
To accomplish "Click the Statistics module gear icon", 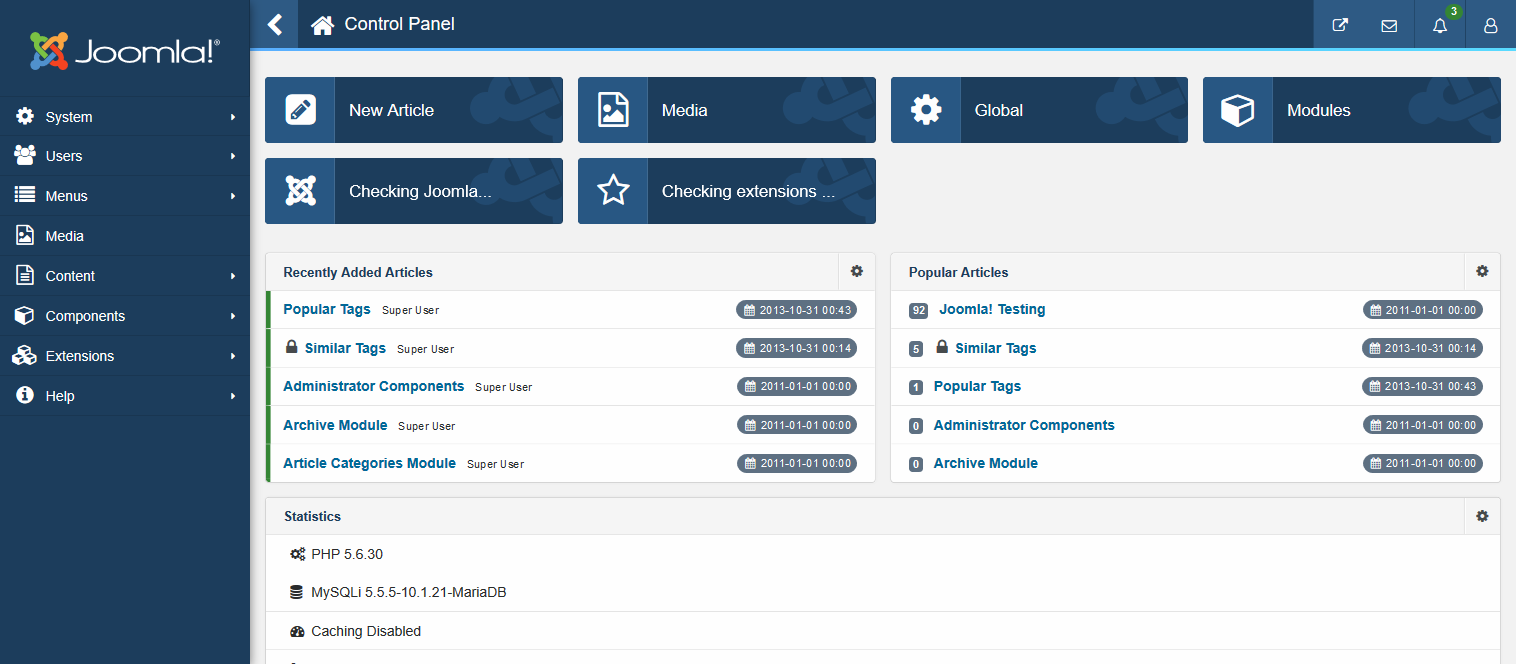I will [1482, 516].
